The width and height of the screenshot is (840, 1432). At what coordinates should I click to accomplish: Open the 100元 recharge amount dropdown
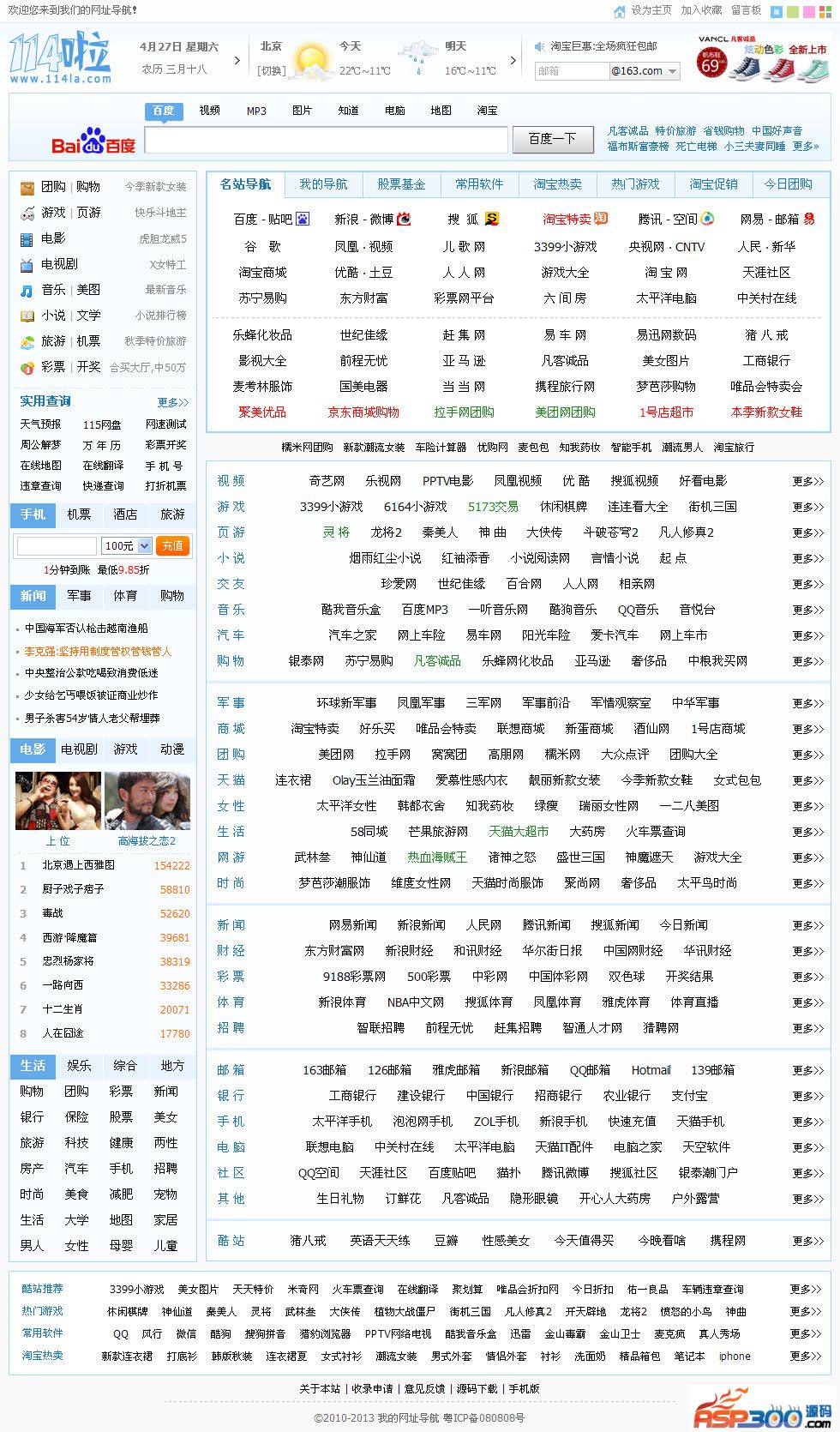pyautogui.click(x=127, y=545)
